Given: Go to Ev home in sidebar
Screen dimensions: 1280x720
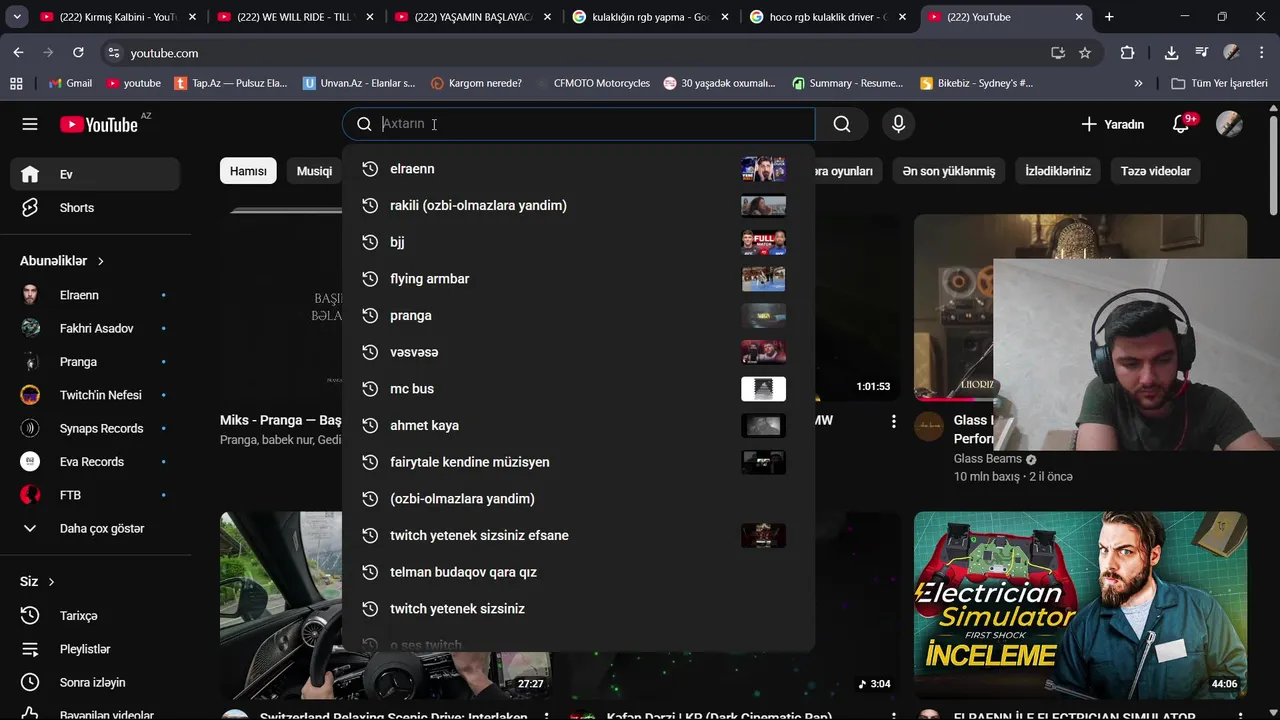Looking at the screenshot, I should (x=95, y=174).
